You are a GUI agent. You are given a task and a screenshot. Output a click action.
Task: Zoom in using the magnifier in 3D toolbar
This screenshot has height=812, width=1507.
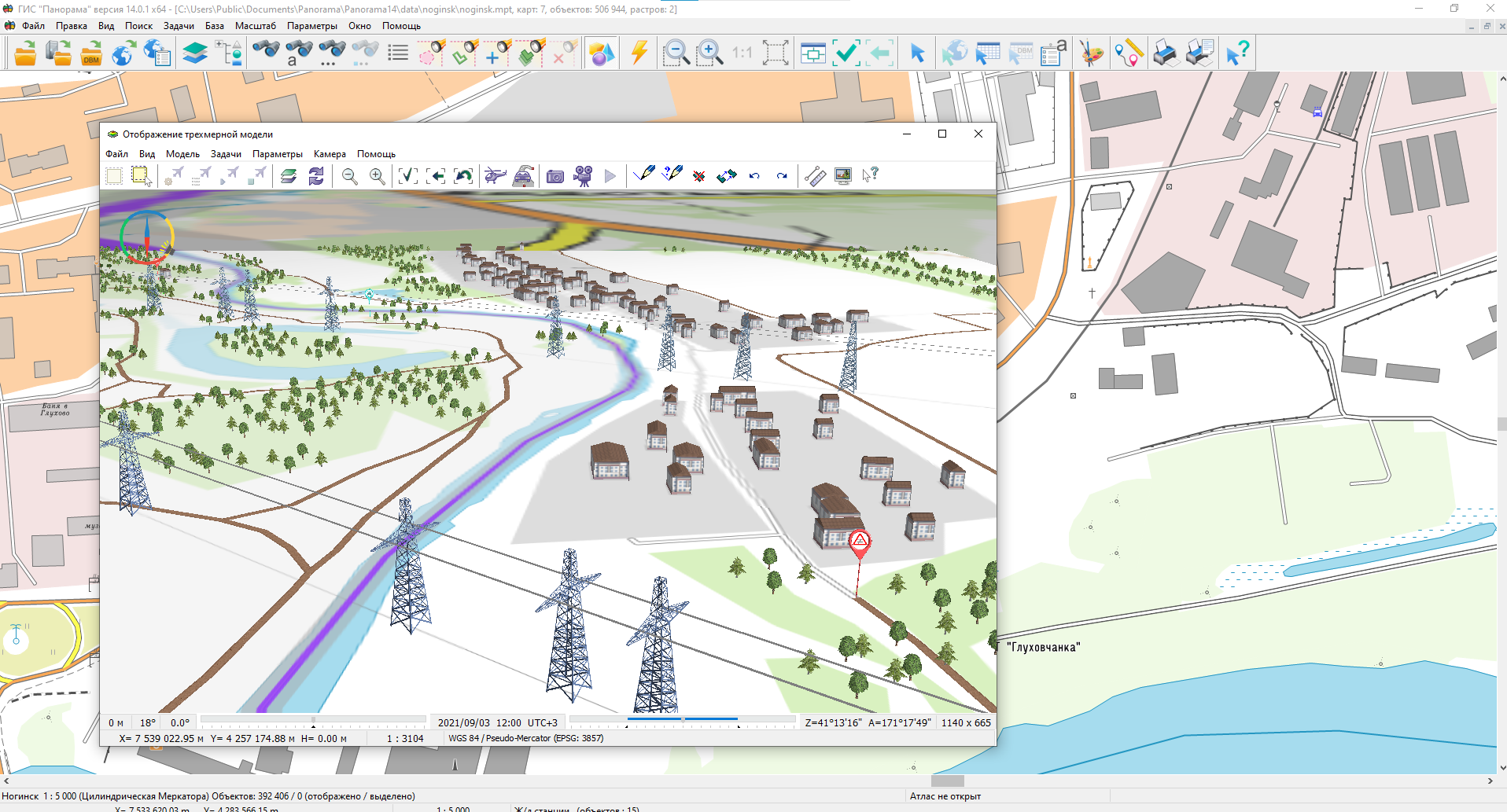tap(378, 176)
